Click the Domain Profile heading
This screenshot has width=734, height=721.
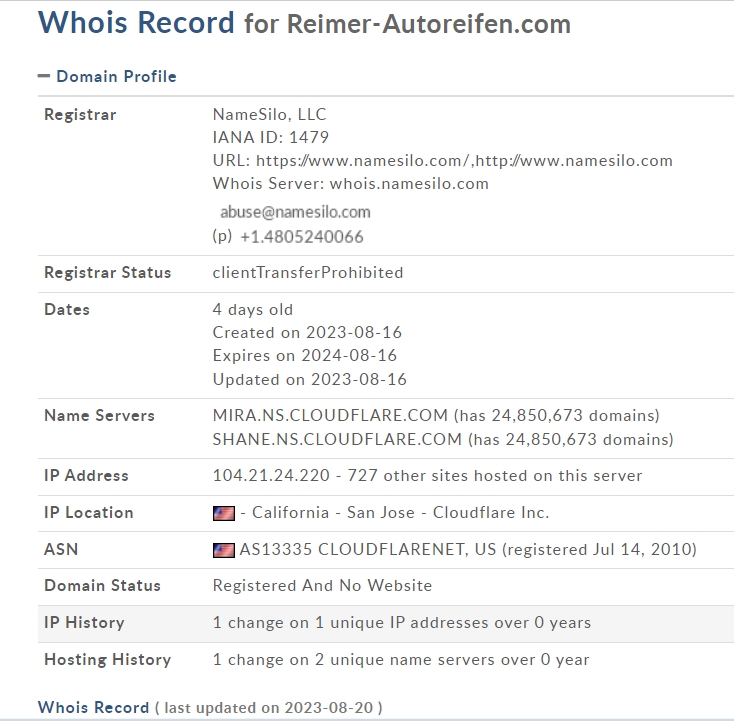[116, 76]
